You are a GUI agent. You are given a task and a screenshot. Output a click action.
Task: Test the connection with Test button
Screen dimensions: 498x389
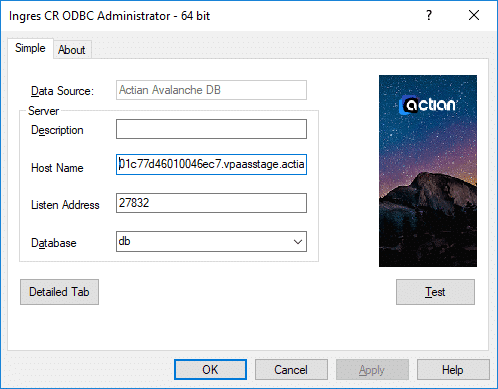click(435, 292)
